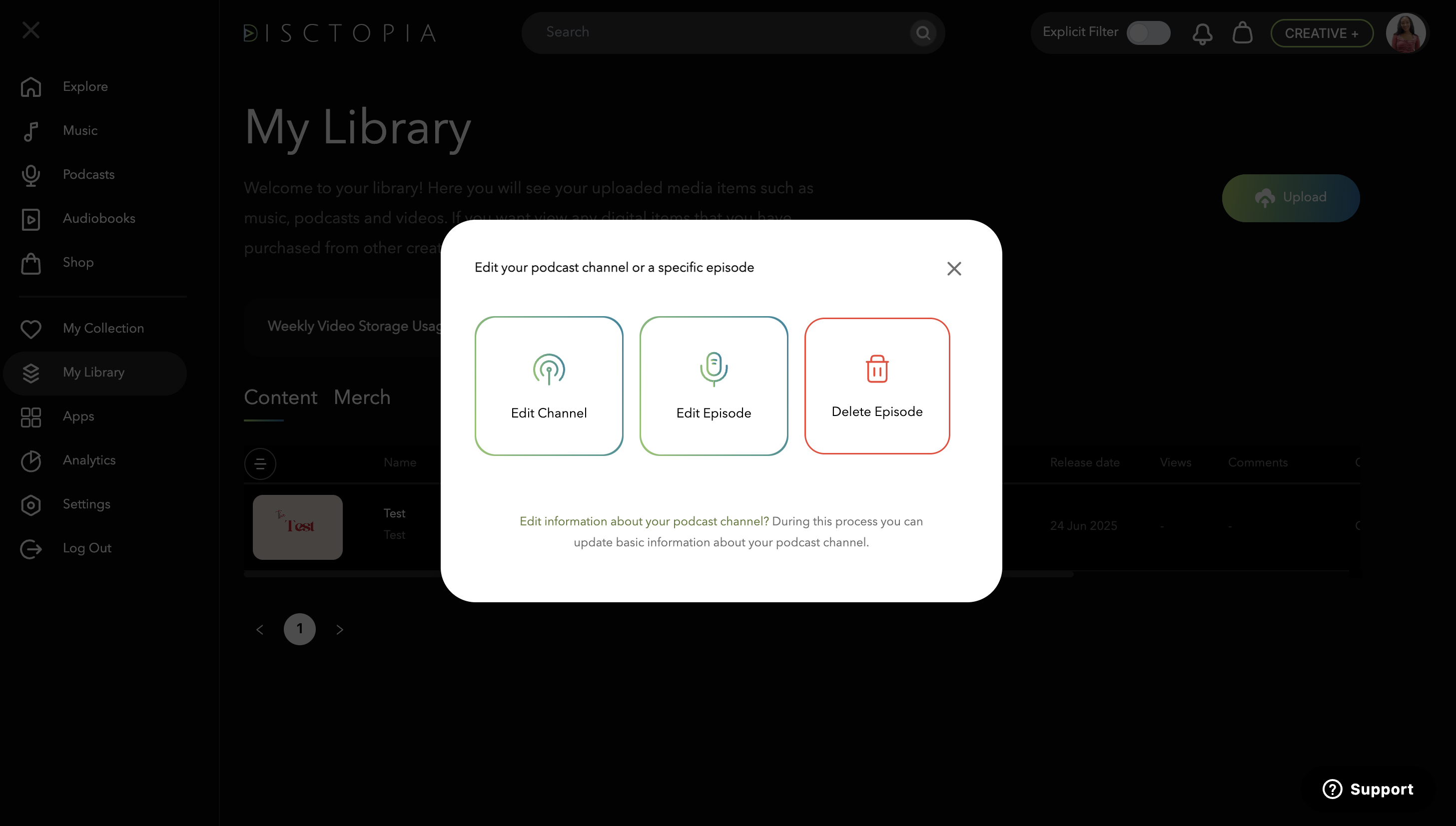Open the My Library layers icon
1456x826 pixels.
point(31,373)
